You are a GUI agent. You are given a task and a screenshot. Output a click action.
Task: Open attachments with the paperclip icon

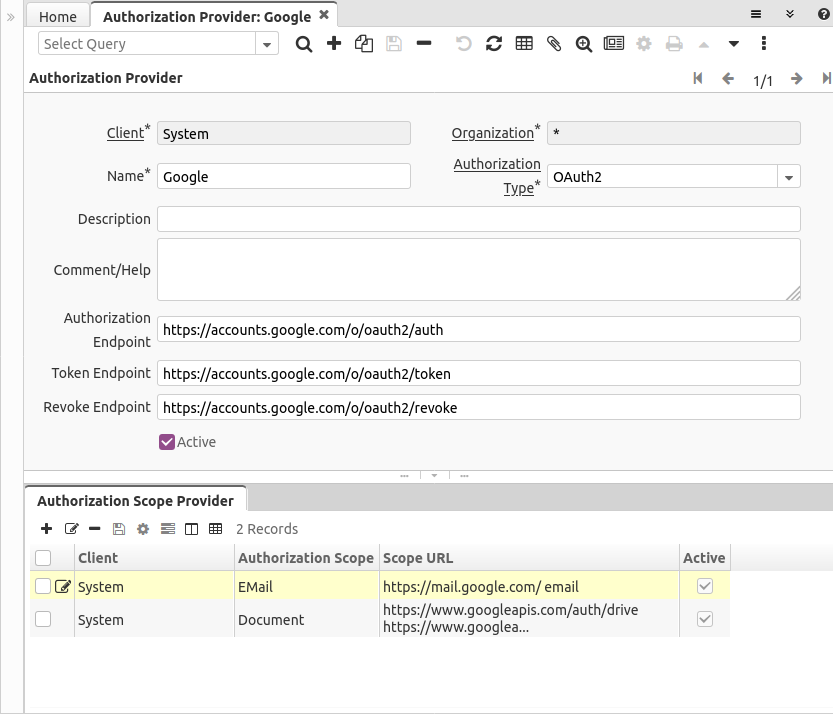tap(554, 44)
